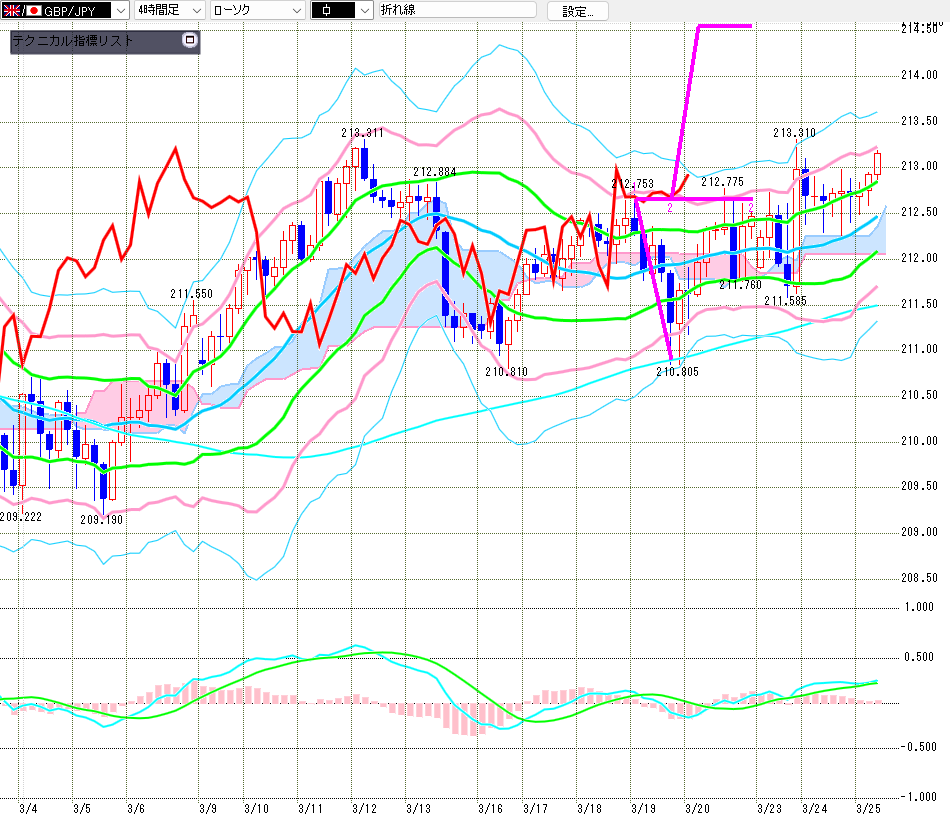Click the 213.311 high price label
This screenshot has width=950, height=819.
[361, 133]
